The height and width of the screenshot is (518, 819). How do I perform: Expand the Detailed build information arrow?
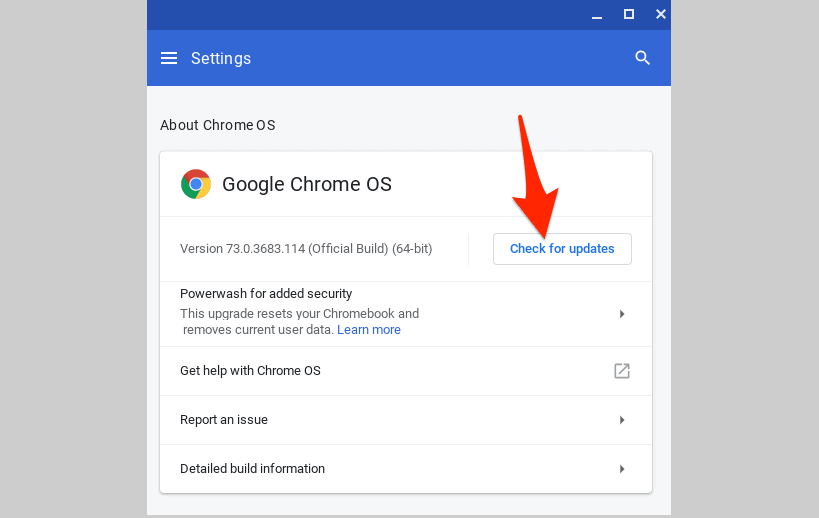pyautogui.click(x=621, y=469)
